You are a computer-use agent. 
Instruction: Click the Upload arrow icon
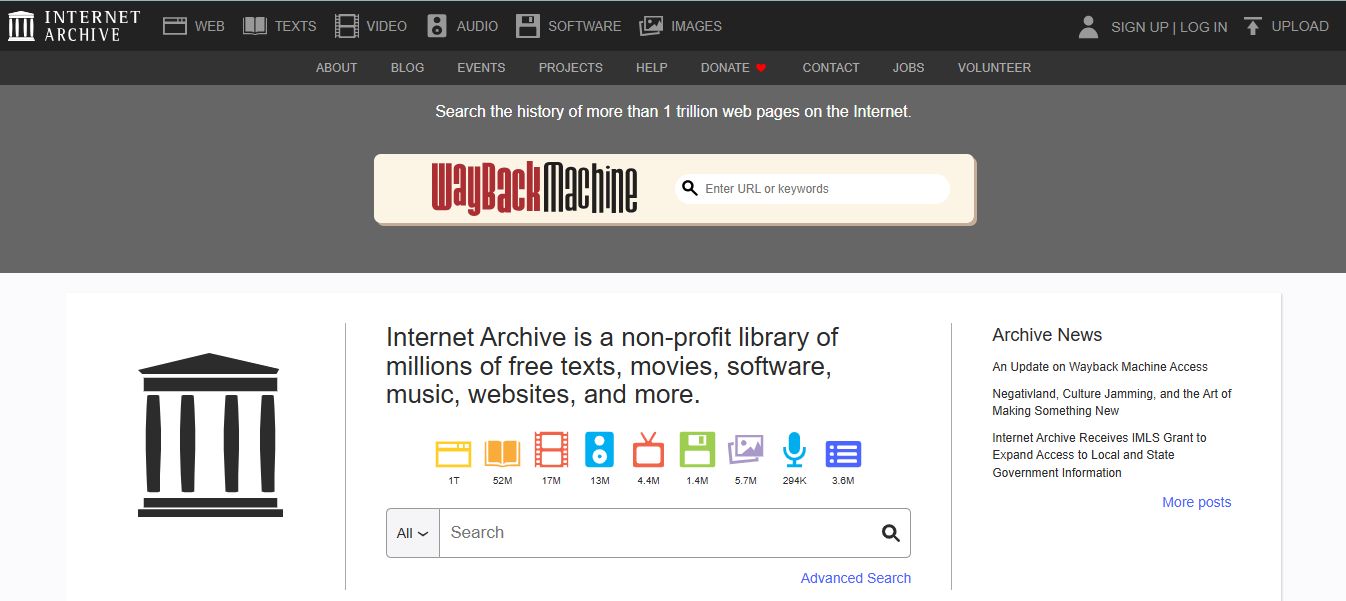click(1253, 26)
